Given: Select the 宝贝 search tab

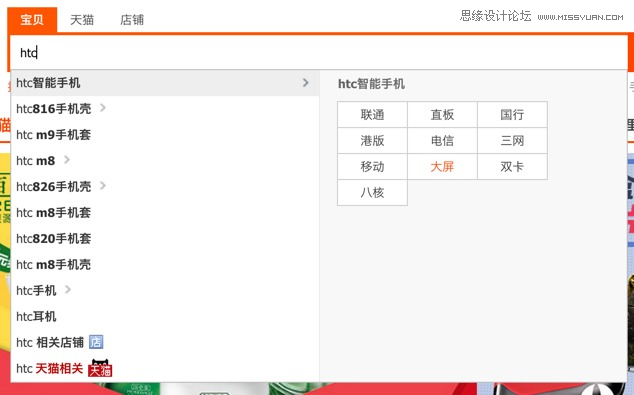Looking at the screenshot, I should (x=32, y=19).
